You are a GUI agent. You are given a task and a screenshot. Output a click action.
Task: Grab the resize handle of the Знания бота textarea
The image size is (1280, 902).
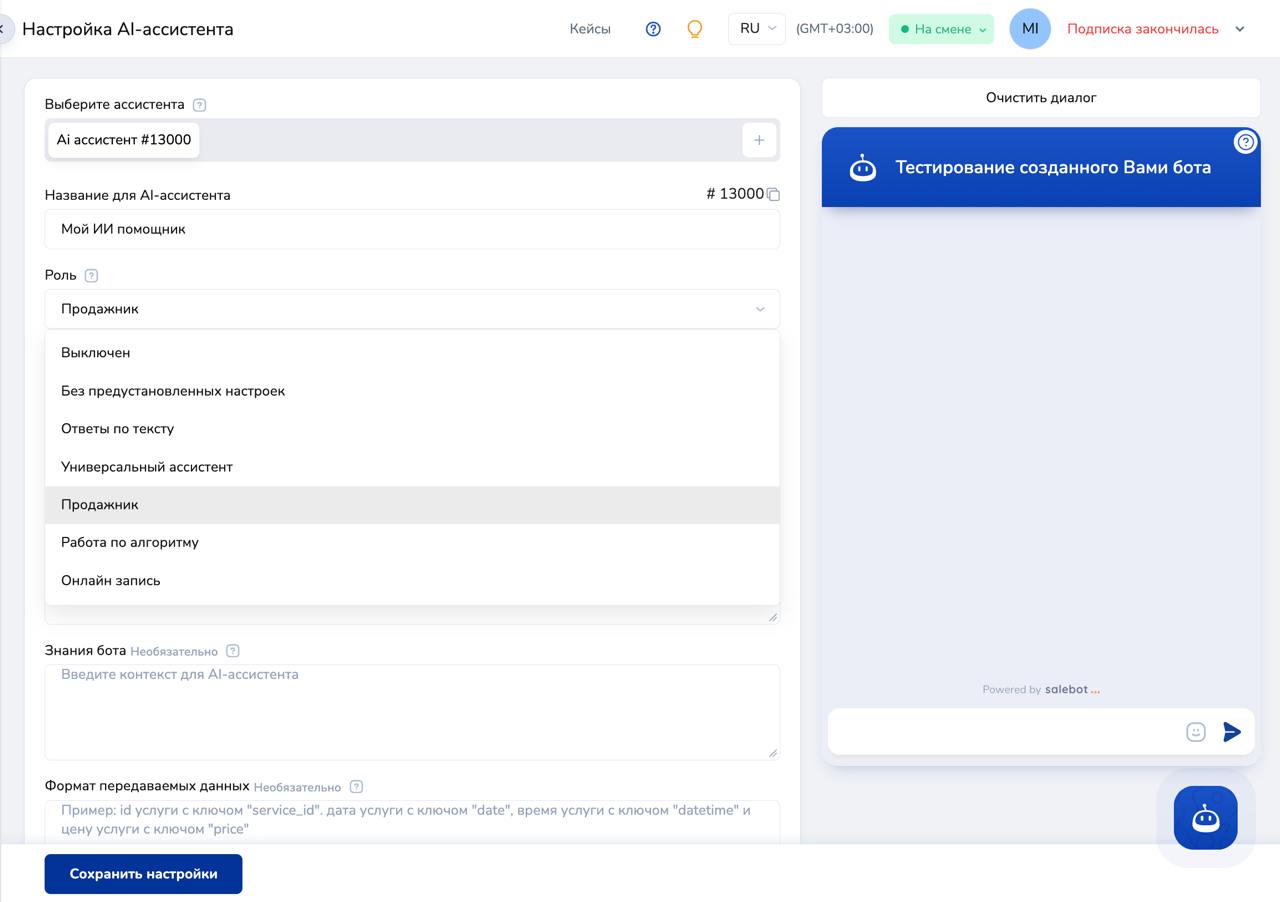[773, 752]
